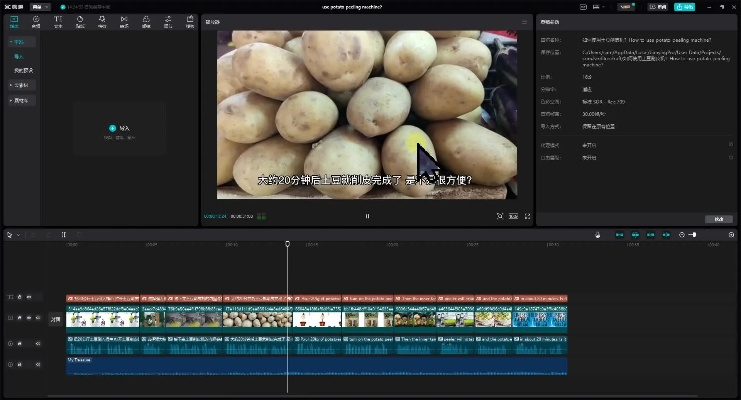Mute the bottom audio track
741x400 pixels.
38,365
